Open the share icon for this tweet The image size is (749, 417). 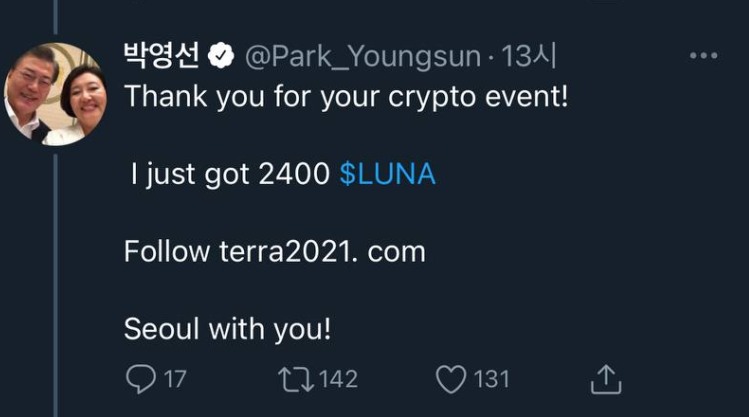click(x=606, y=379)
